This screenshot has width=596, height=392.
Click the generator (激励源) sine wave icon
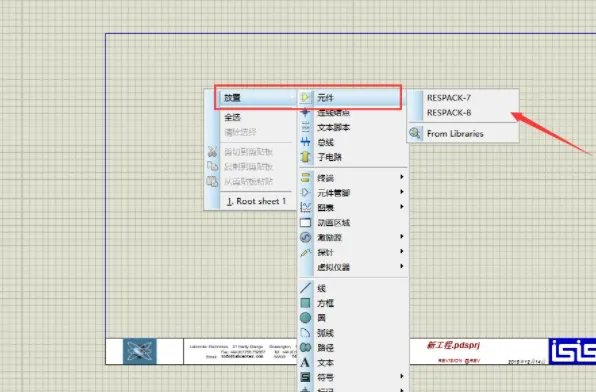[x=305, y=237]
